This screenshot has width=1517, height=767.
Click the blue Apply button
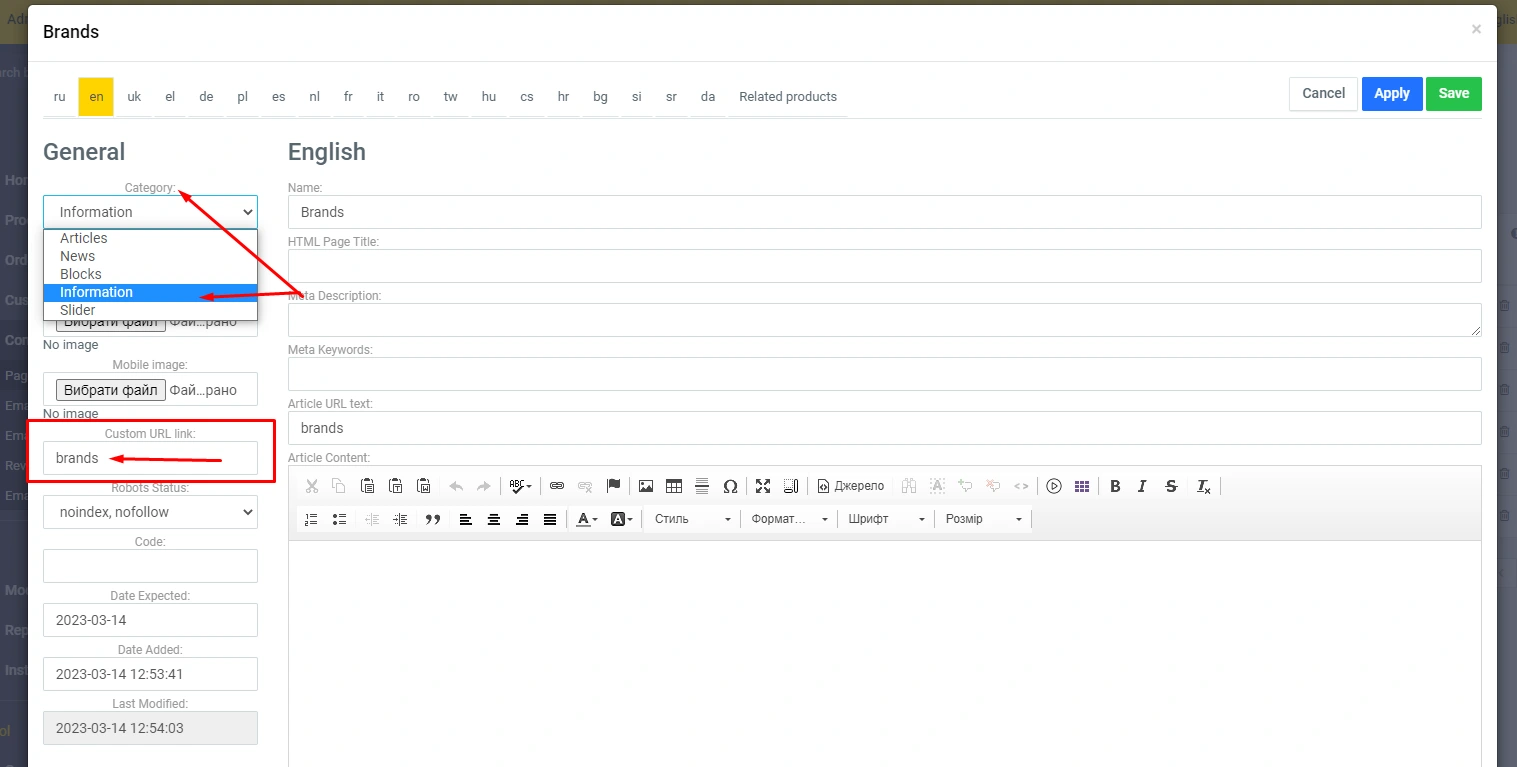[x=1391, y=94]
